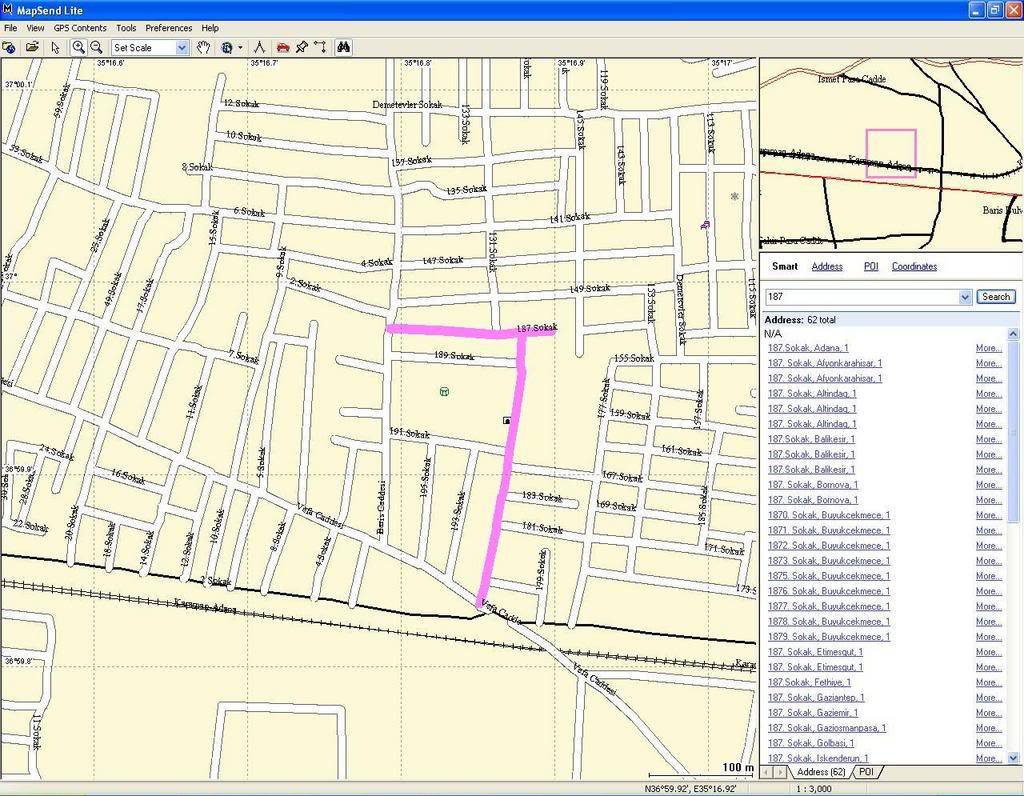This screenshot has width=1024, height=796.
Task: Select the hand pan tool
Action: [204, 47]
